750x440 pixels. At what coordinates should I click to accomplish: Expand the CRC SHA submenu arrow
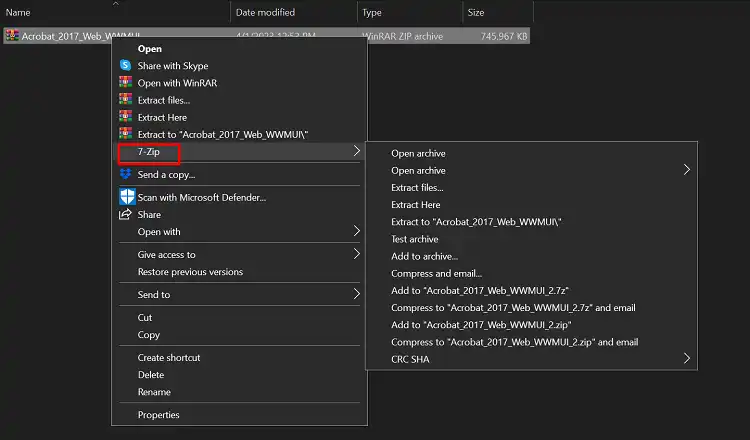(x=687, y=359)
